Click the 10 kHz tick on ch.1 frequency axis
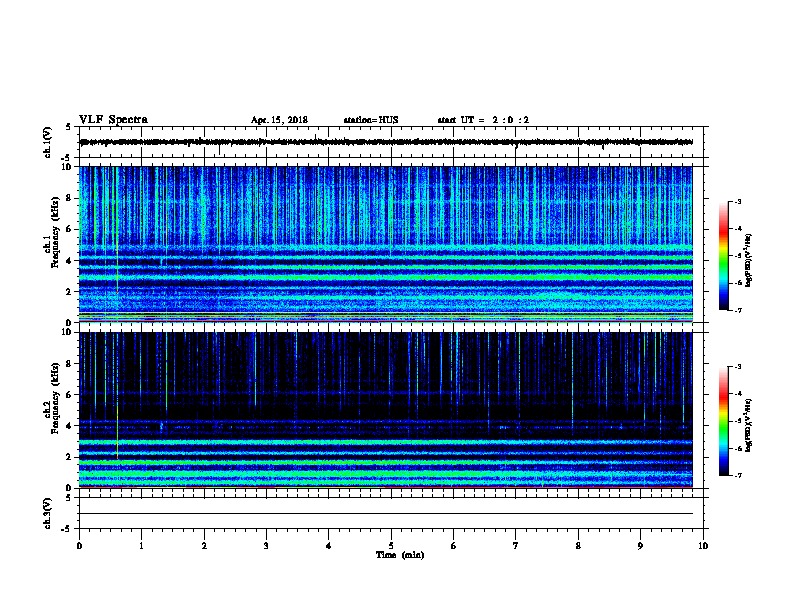Image resolution: width=792 pixels, height=612 pixels. click(68, 167)
